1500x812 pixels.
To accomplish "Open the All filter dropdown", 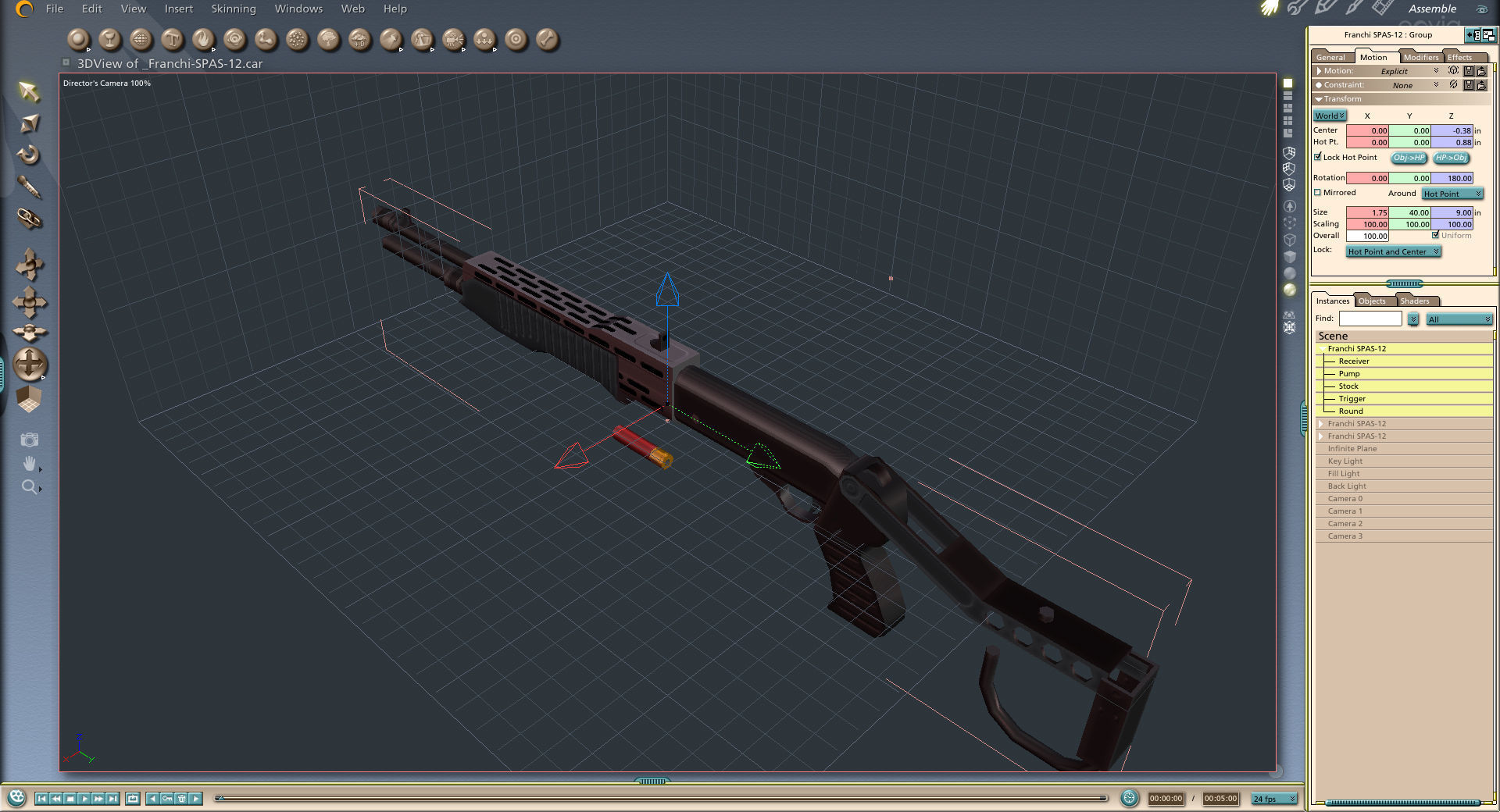I will [x=1459, y=319].
